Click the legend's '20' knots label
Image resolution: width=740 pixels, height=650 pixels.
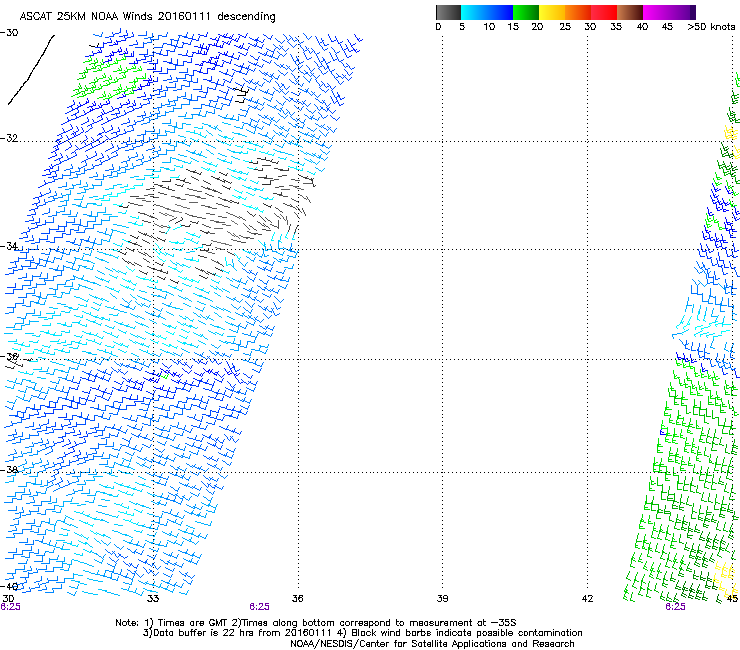tap(537, 26)
